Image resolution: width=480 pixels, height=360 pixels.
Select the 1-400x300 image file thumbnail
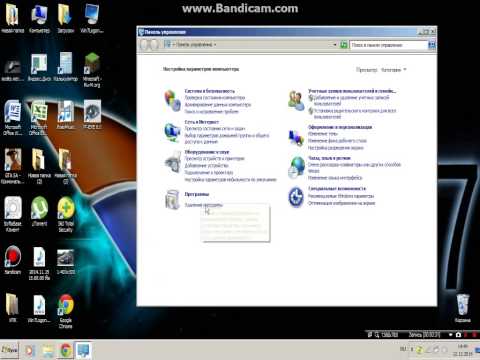pyautogui.click(x=66, y=261)
